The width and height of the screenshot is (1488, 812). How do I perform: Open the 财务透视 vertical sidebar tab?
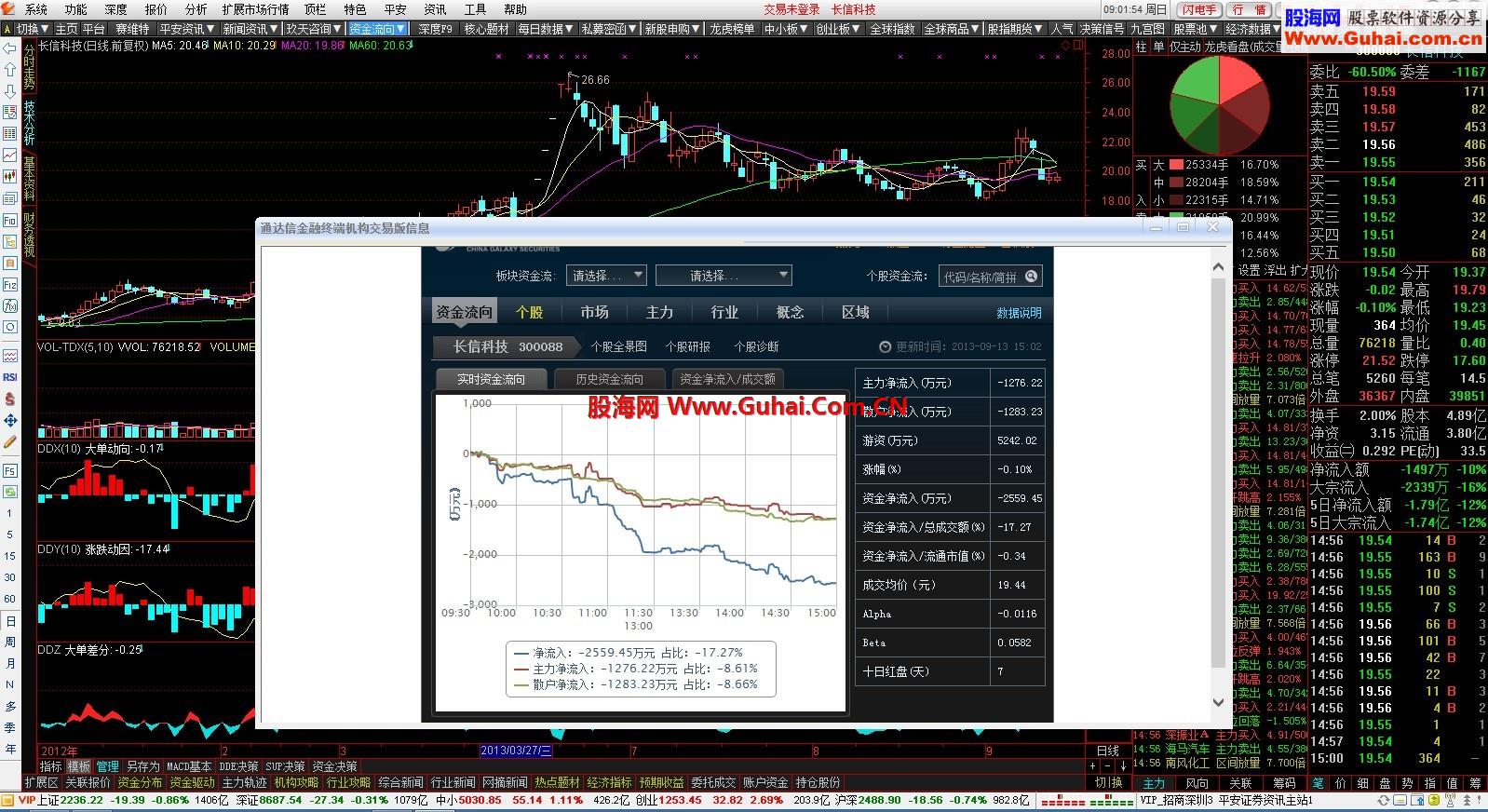coord(29,236)
